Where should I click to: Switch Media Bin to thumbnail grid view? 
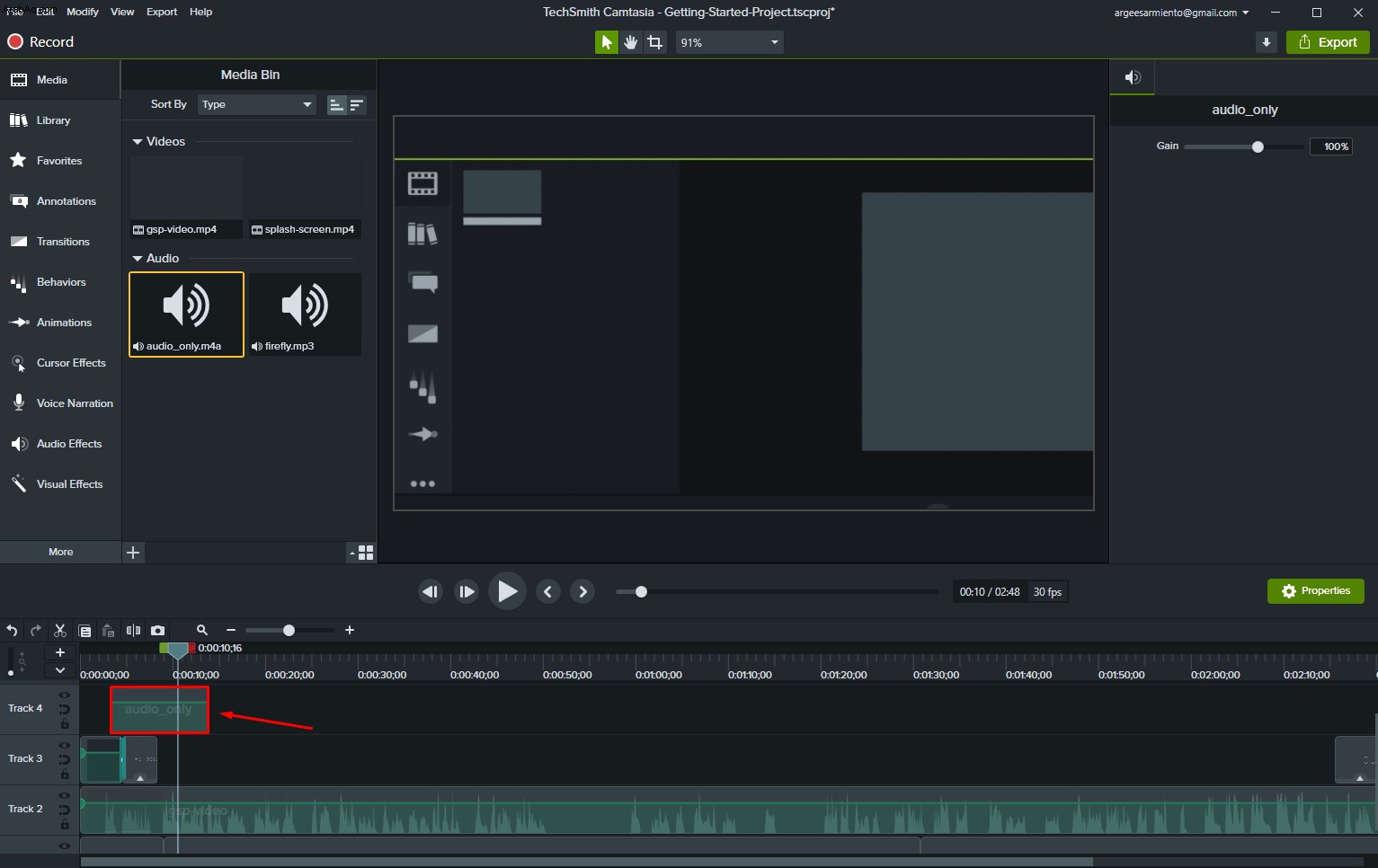[x=366, y=553]
